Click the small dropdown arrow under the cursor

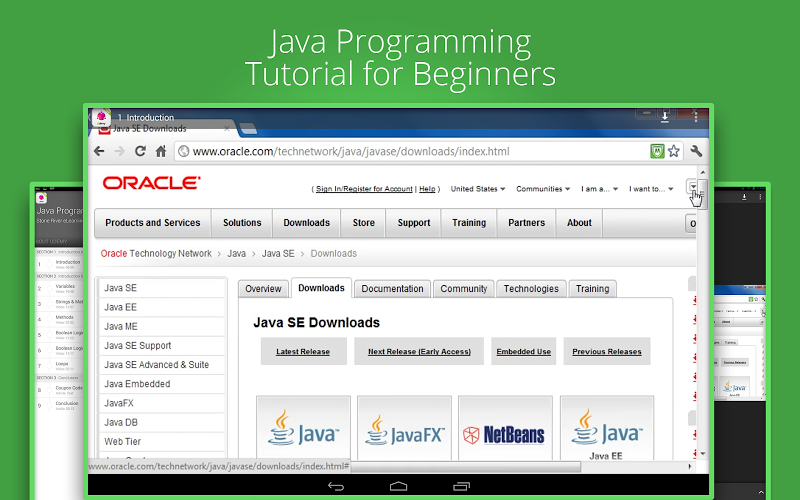coord(693,186)
